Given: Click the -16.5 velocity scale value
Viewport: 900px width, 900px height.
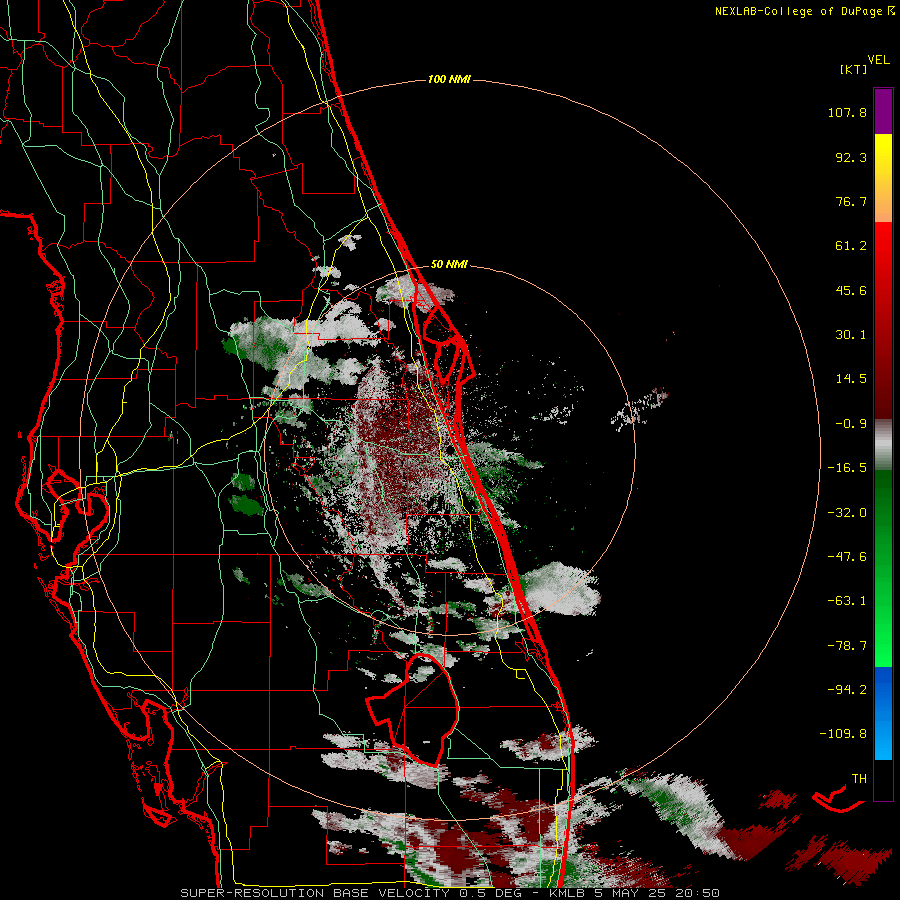Looking at the screenshot, I should [847, 468].
